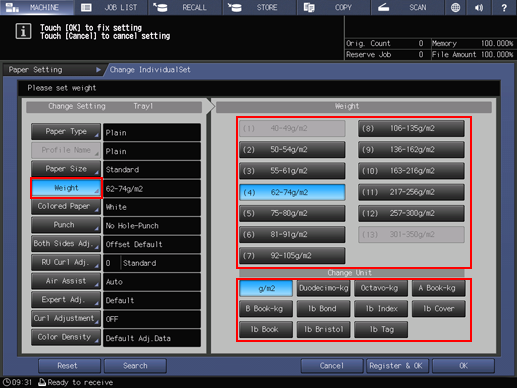Click the info icon beside the message

pos(23,32)
